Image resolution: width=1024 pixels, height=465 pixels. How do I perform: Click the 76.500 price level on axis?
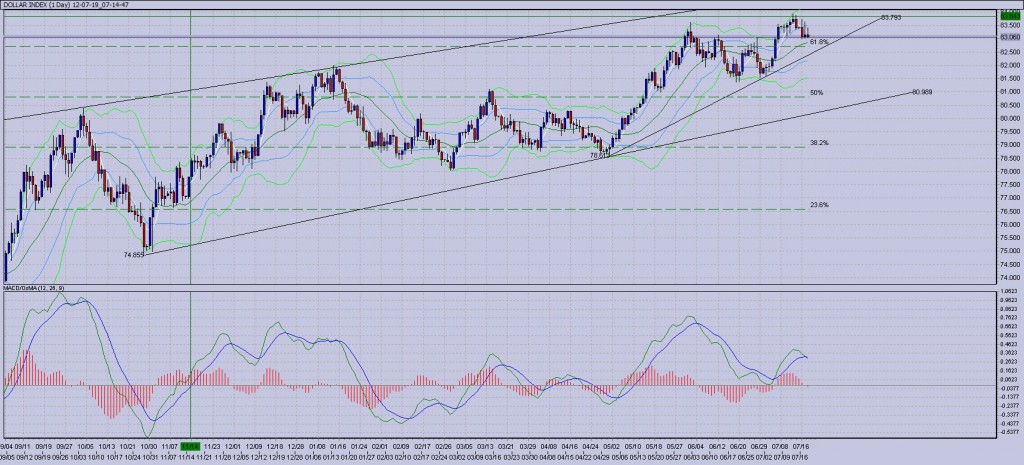(x=1010, y=211)
